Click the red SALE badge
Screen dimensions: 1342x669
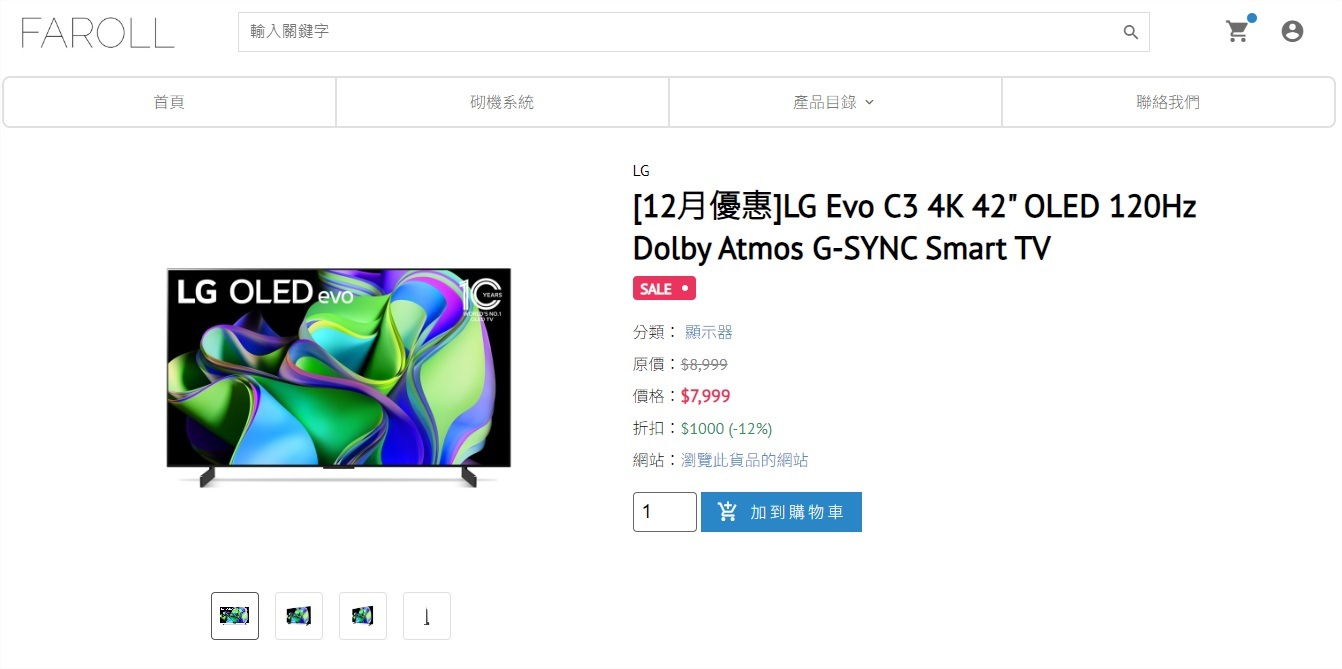(664, 288)
